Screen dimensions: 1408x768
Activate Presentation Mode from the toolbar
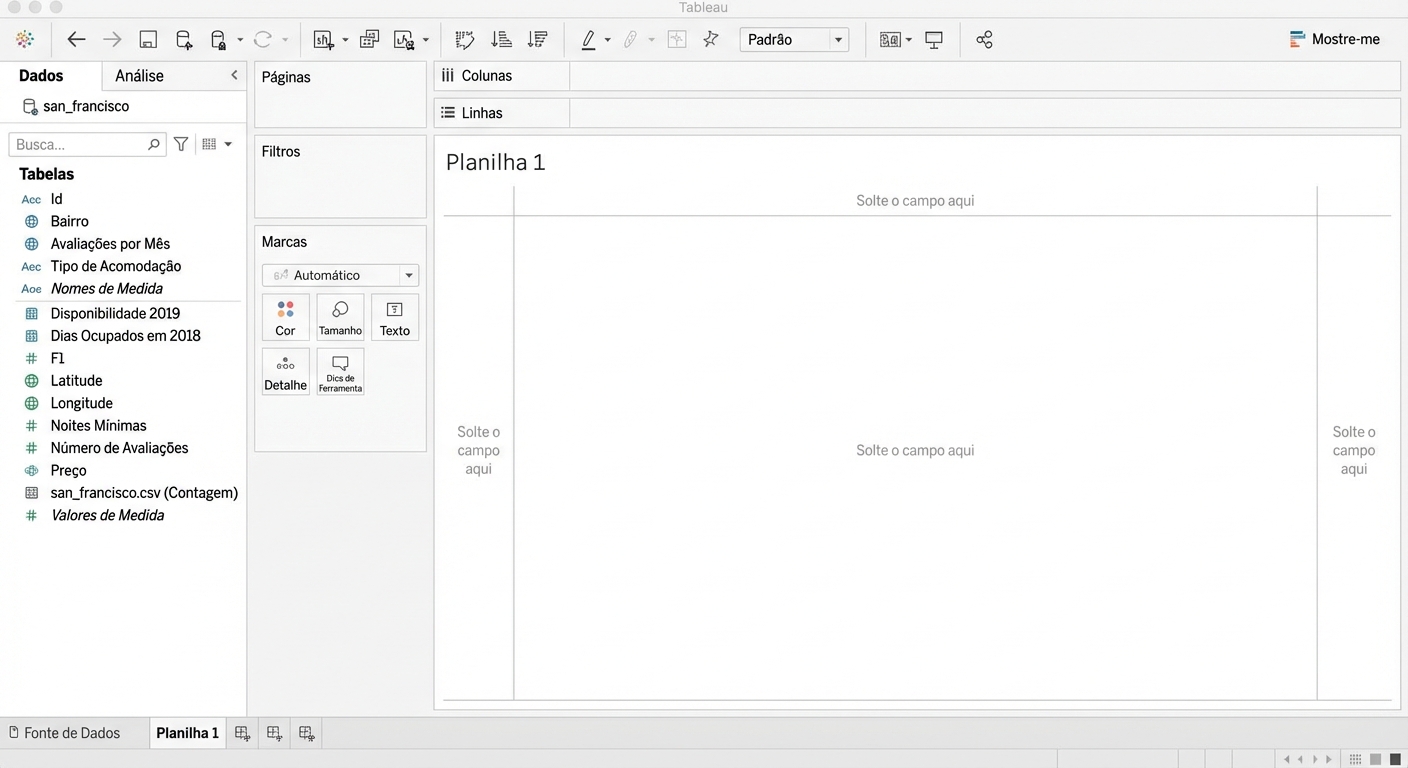coord(934,39)
